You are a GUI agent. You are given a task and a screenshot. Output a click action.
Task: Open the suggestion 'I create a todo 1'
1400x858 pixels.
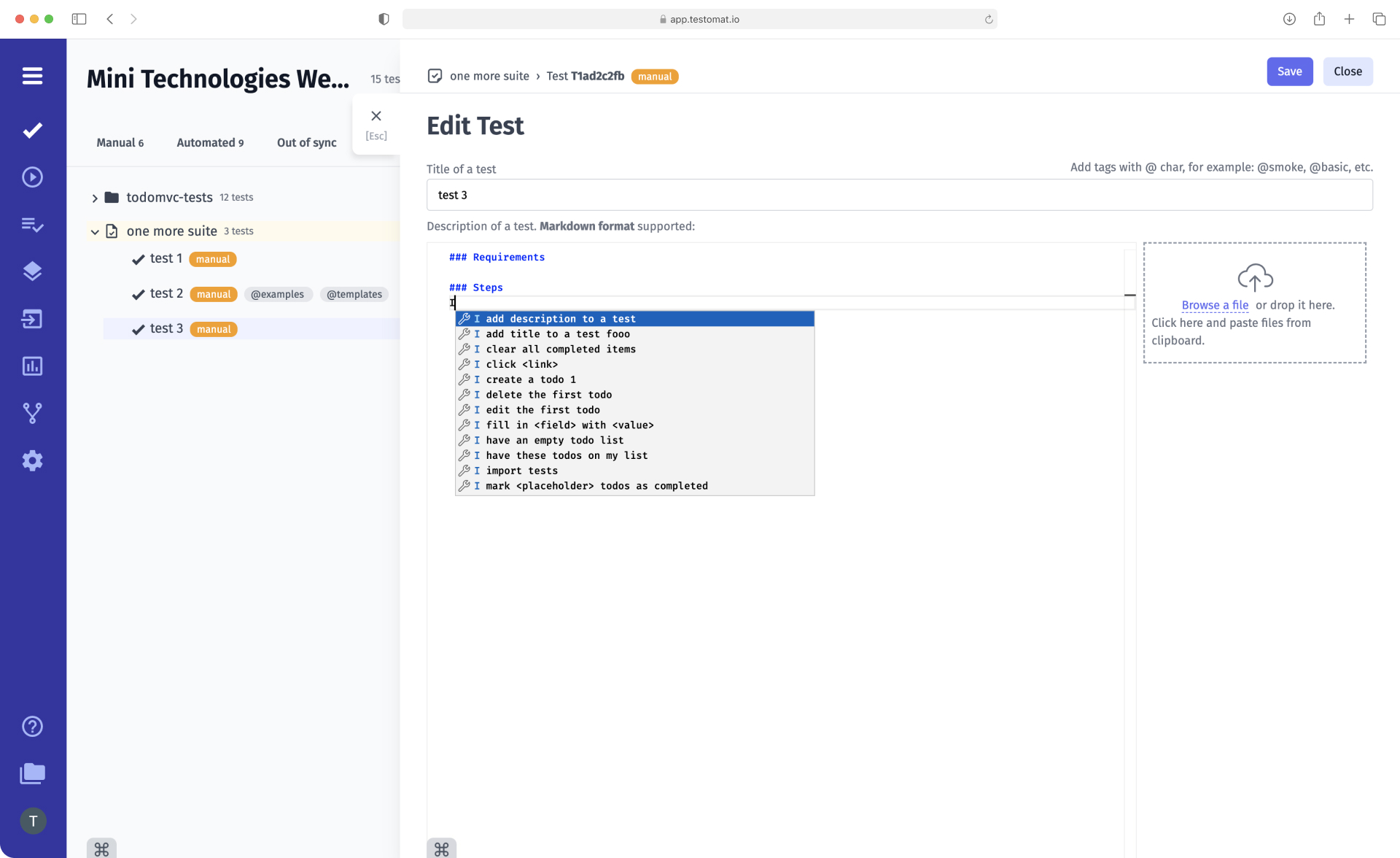pos(530,379)
